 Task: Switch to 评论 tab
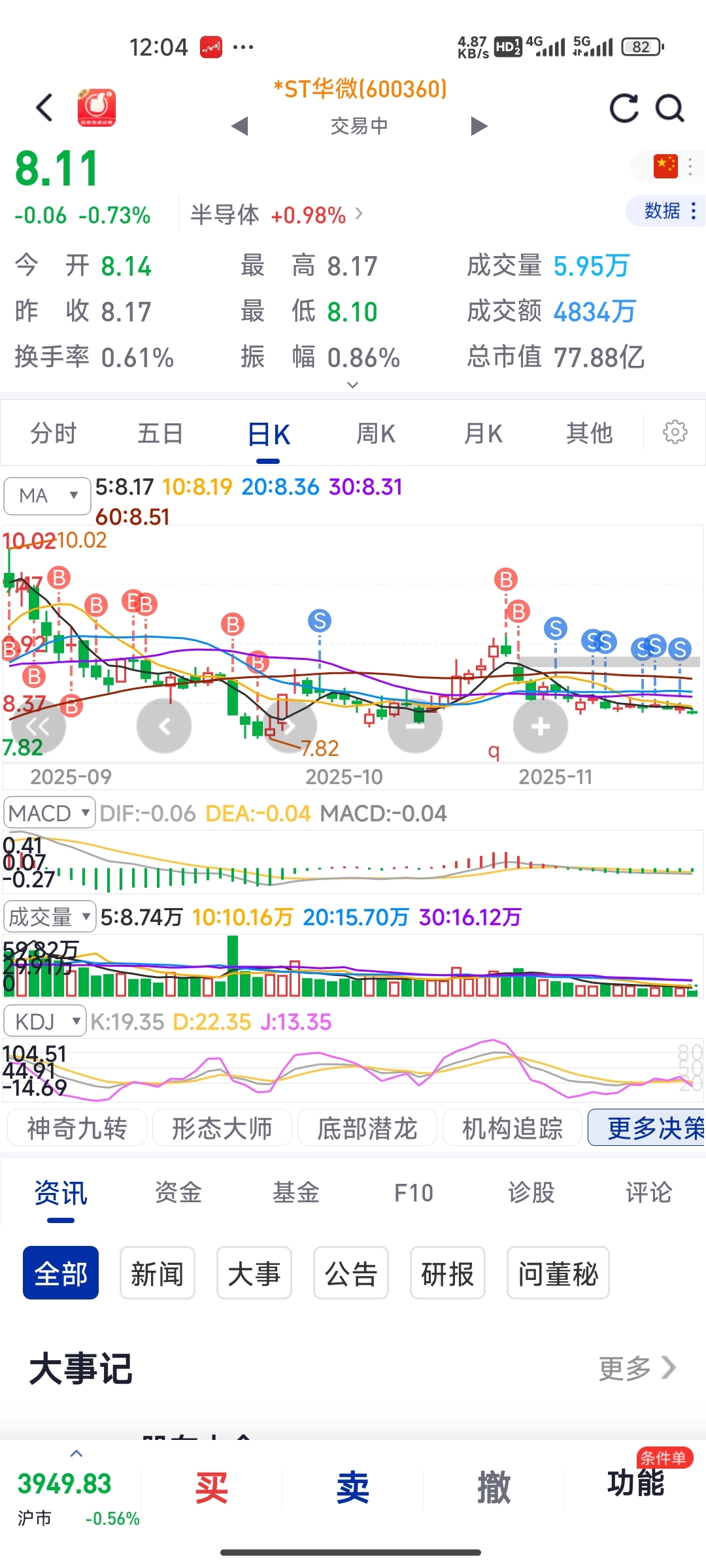coord(649,1193)
